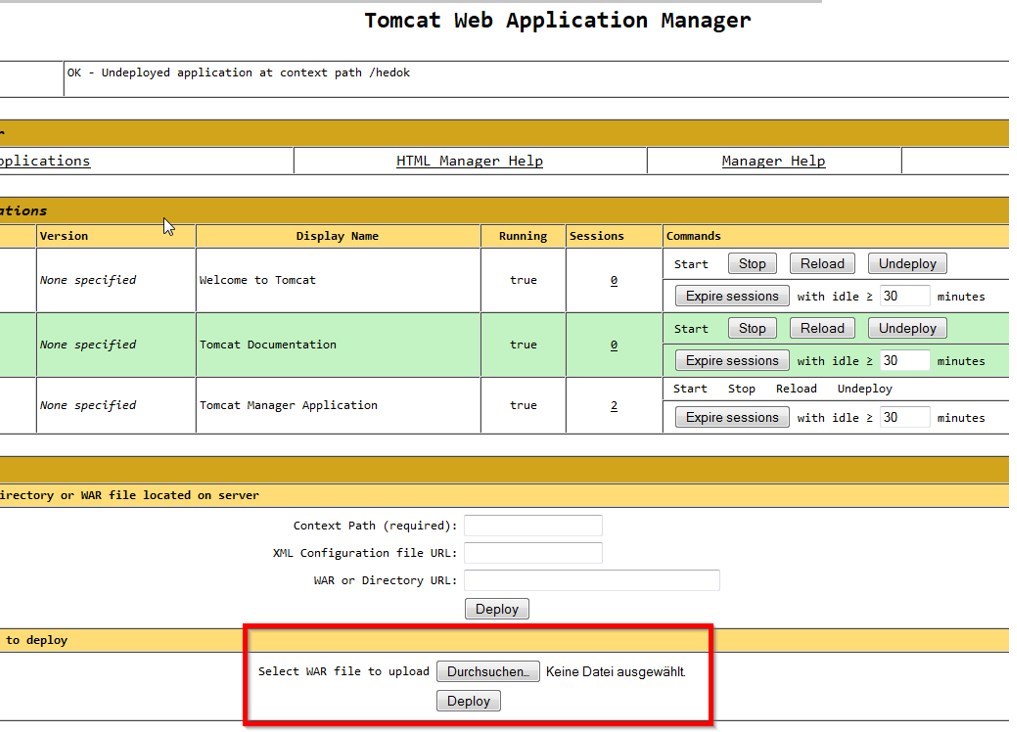Click the Commands column header
The image size is (1017, 732).
[x=693, y=236]
